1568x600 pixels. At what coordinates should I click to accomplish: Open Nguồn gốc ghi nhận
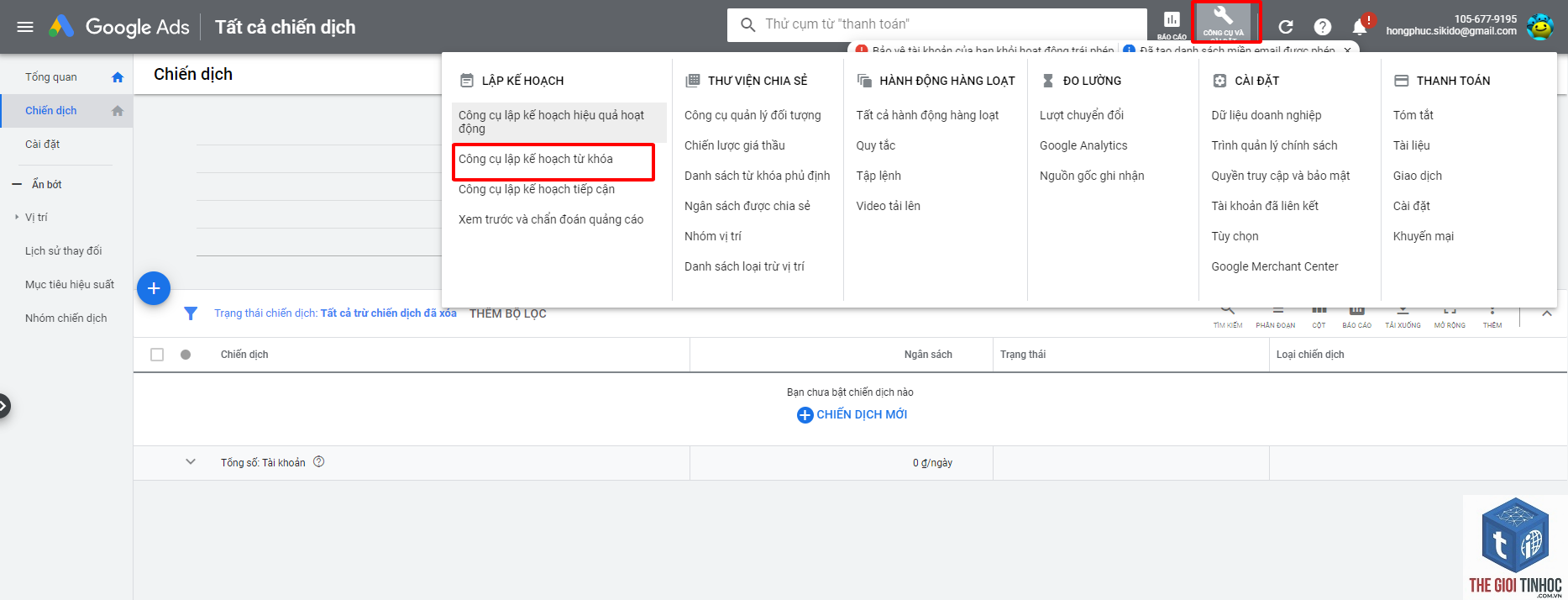(1092, 176)
